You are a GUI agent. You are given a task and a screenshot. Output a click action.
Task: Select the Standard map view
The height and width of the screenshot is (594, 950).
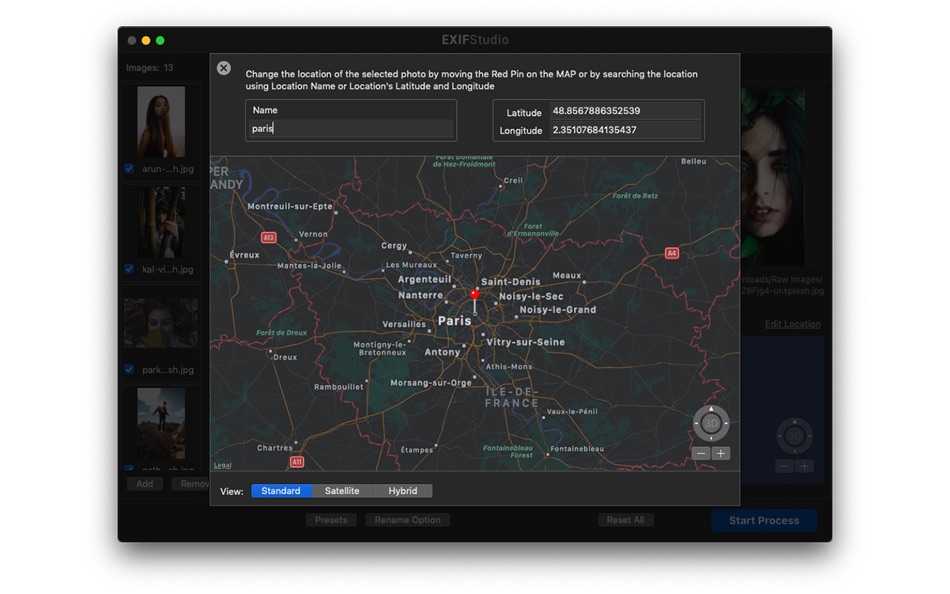coord(281,491)
